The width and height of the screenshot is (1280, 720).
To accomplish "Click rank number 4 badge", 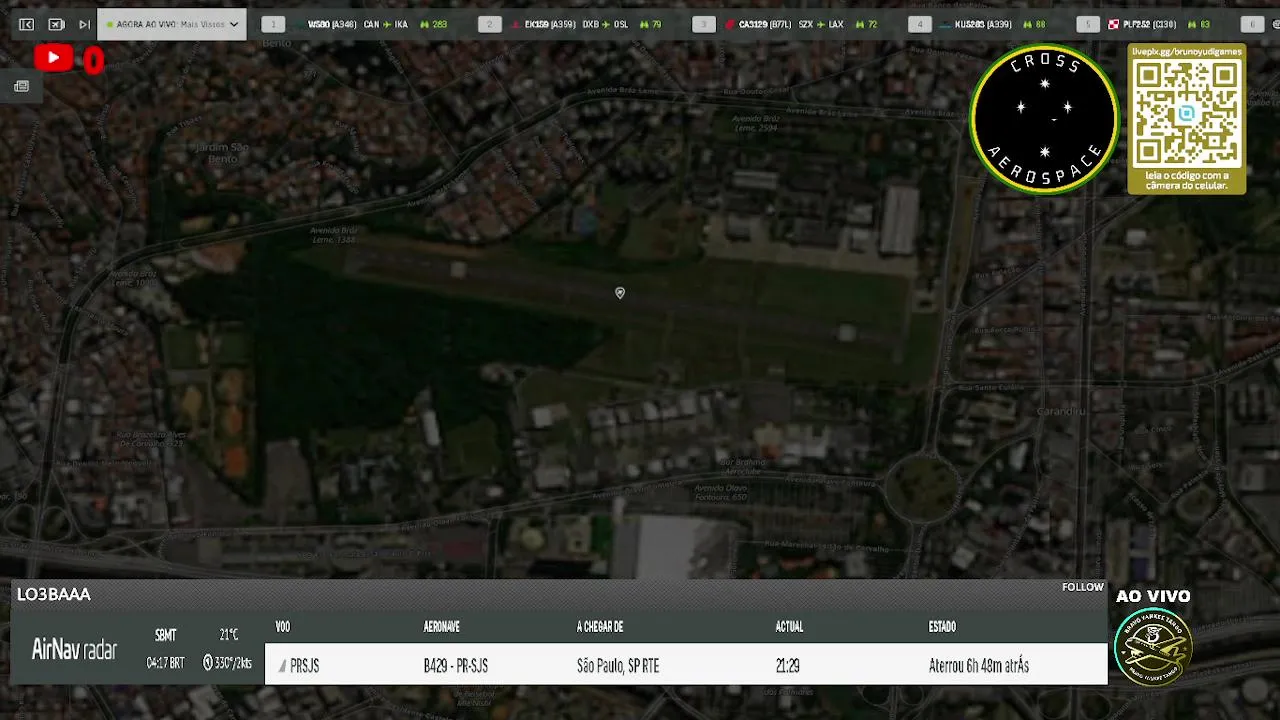I will pyautogui.click(x=920, y=24).
